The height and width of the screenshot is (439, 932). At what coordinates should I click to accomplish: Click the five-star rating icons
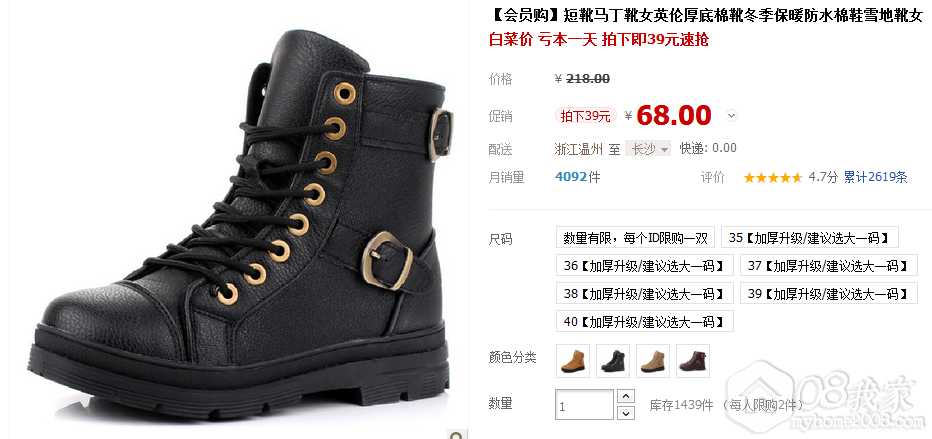coord(773,178)
